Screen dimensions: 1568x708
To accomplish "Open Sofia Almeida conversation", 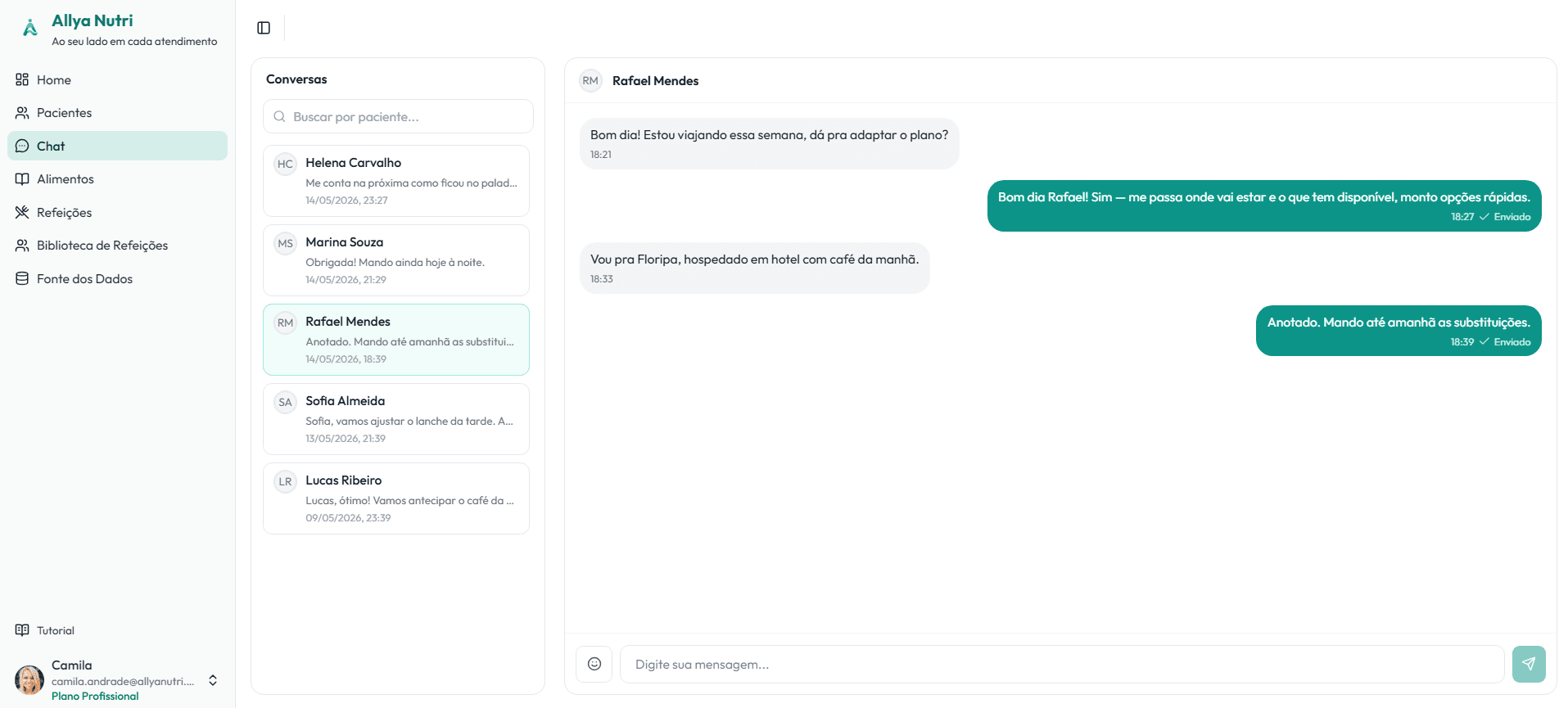I will click(x=396, y=419).
